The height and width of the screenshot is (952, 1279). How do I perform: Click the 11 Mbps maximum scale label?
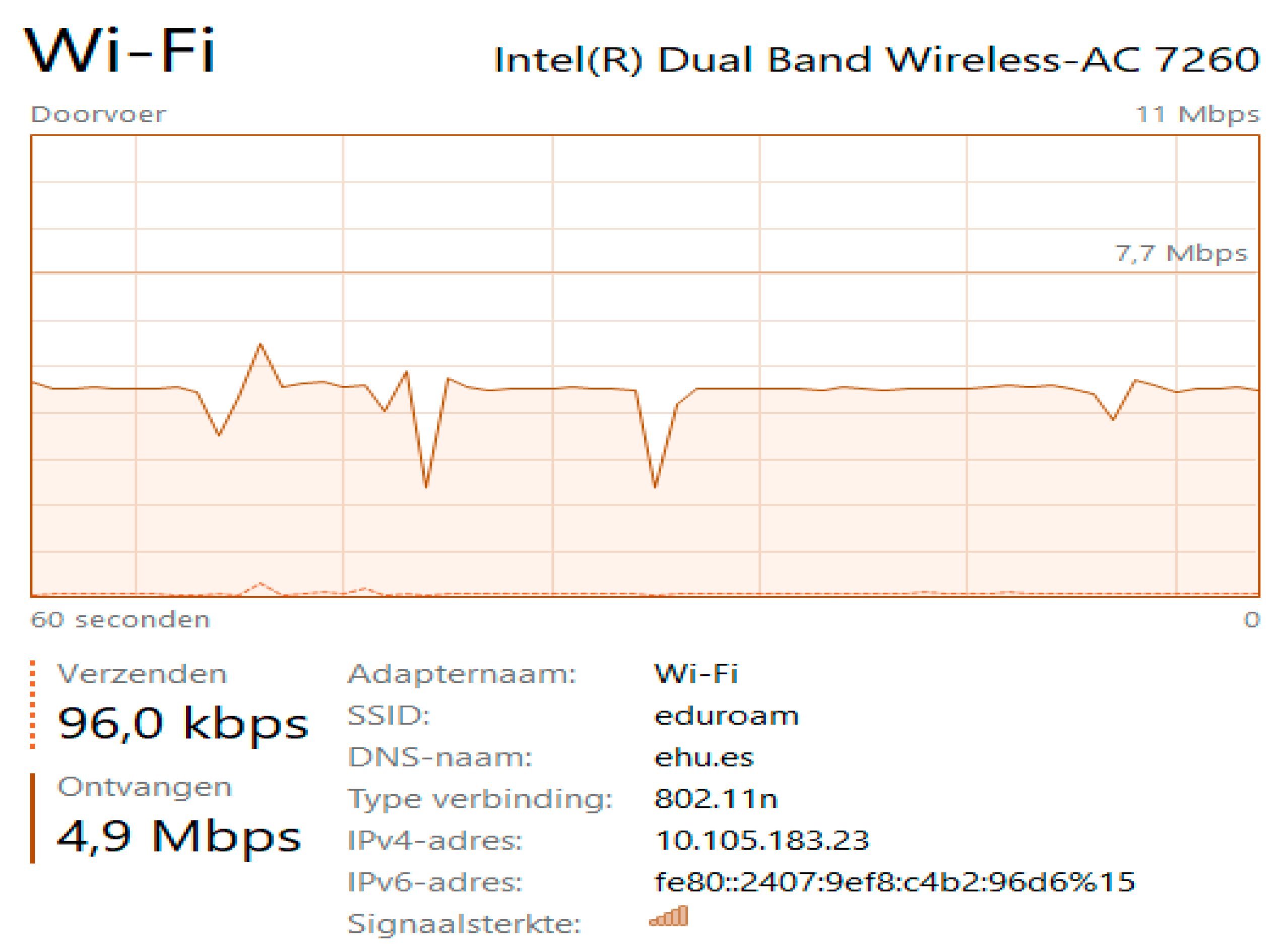coord(1197,114)
